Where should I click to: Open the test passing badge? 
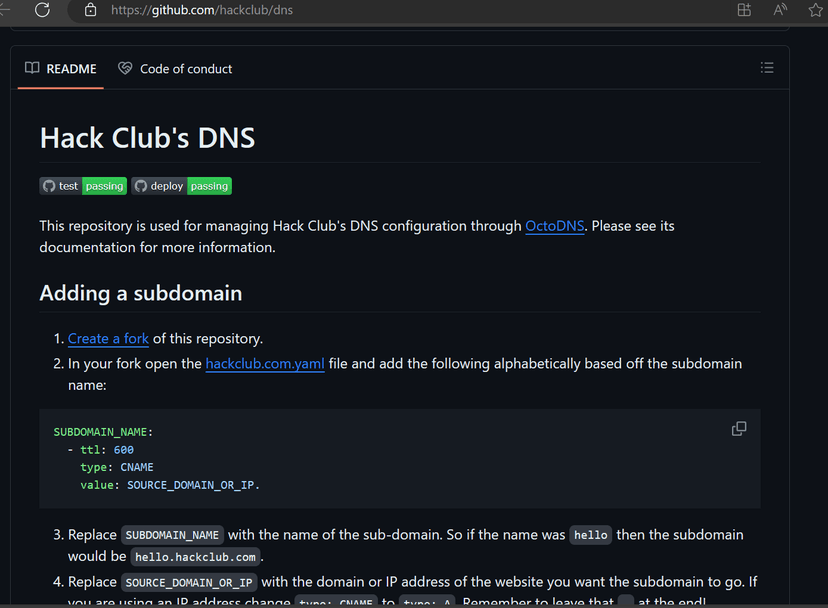pyautogui.click(x=83, y=186)
